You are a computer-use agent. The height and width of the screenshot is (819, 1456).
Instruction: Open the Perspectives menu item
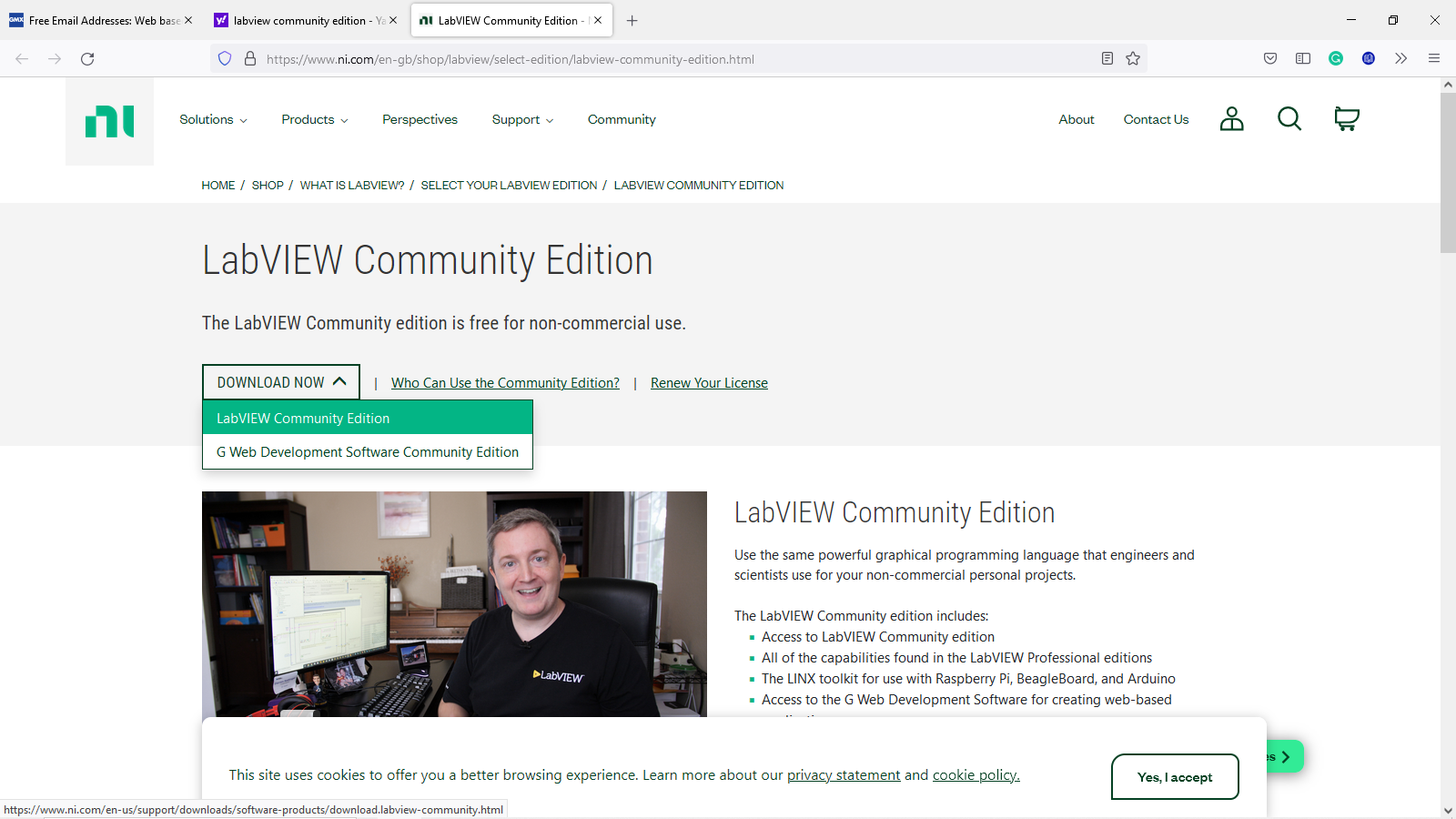tap(420, 120)
